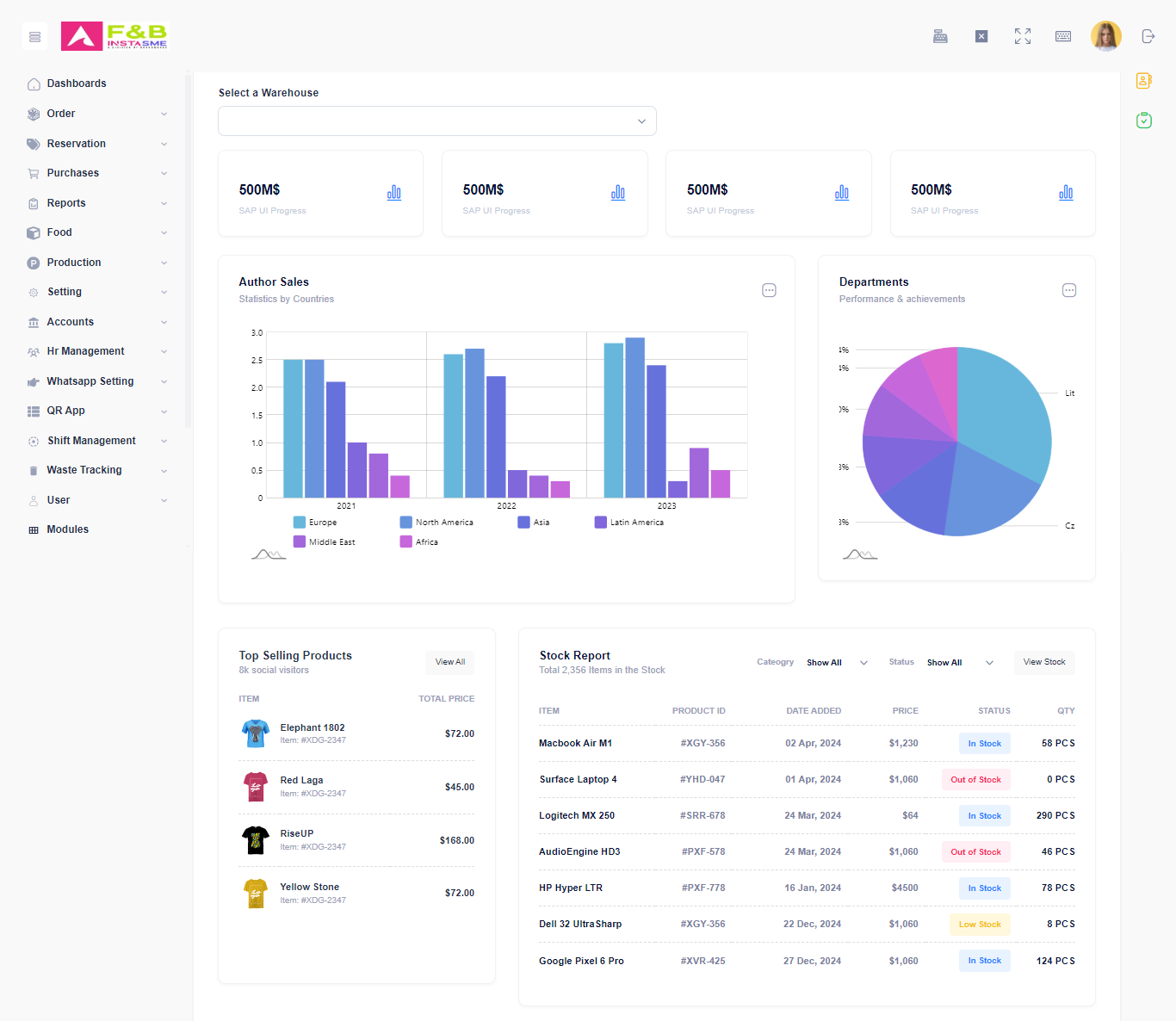Screen dimensions: 1176x1021
Task: Click View All in Top Selling Products
Action: coord(450,662)
